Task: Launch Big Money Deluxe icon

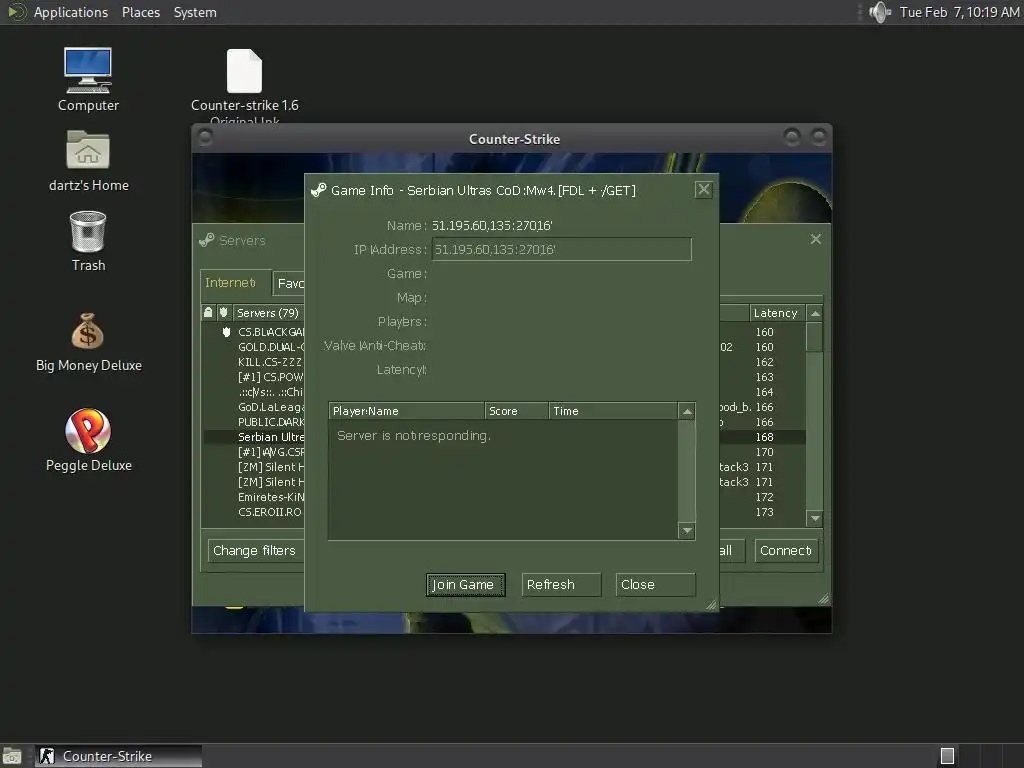Action: [88, 342]
